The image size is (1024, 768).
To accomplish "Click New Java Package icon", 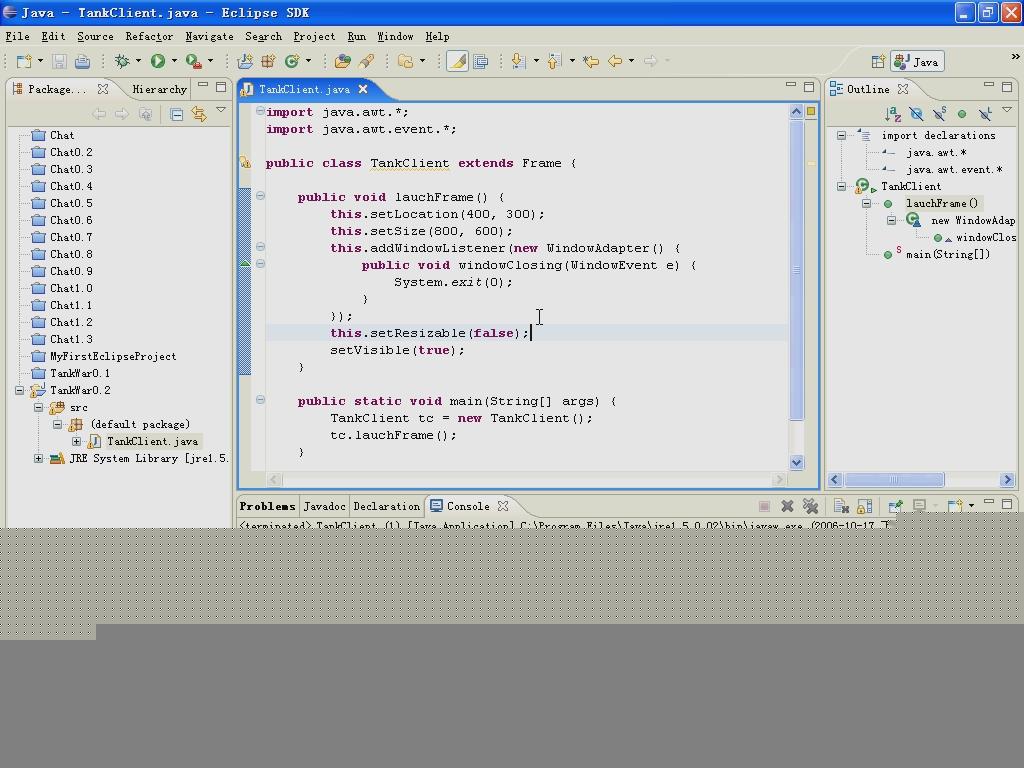I will click(268, 61).
